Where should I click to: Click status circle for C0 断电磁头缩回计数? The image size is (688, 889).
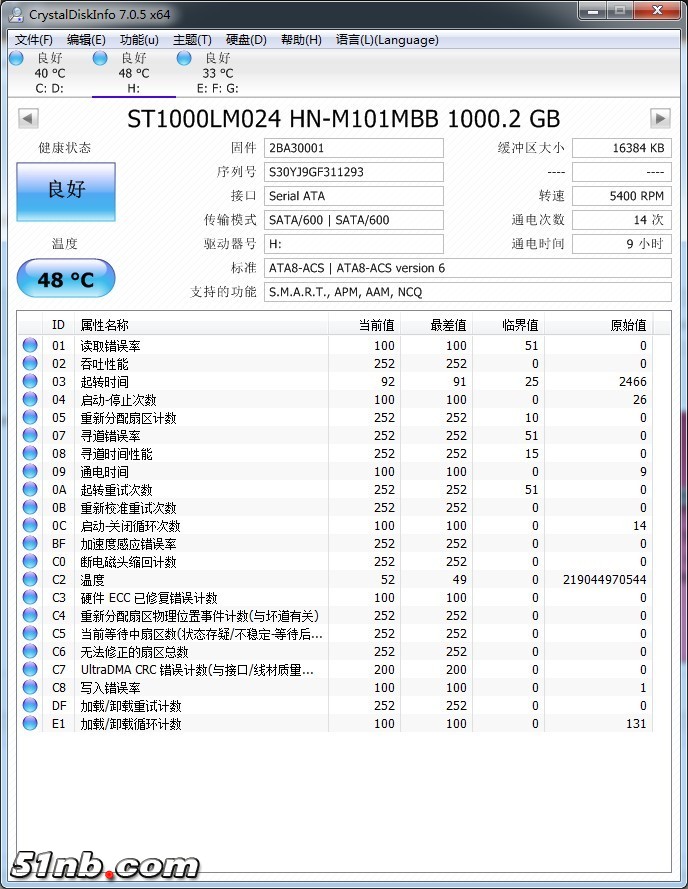[30, 561]
